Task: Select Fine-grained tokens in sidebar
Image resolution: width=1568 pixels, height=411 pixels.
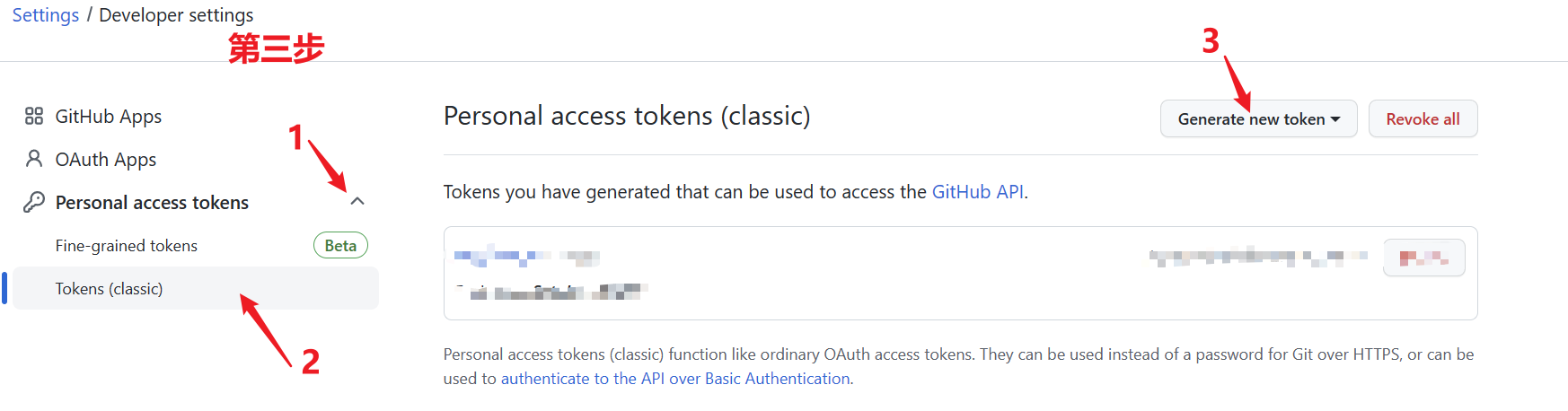Action: [127, 246]
